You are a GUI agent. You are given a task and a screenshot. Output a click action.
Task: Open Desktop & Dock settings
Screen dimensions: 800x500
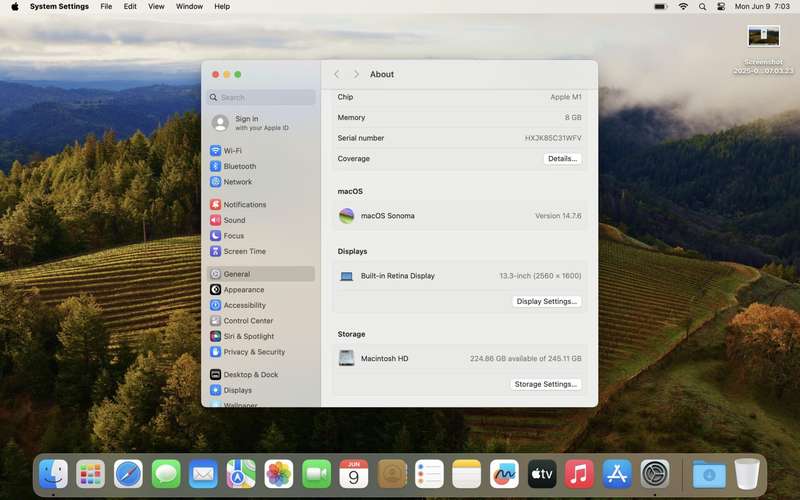pyautogui.click(x=261, y=374)
